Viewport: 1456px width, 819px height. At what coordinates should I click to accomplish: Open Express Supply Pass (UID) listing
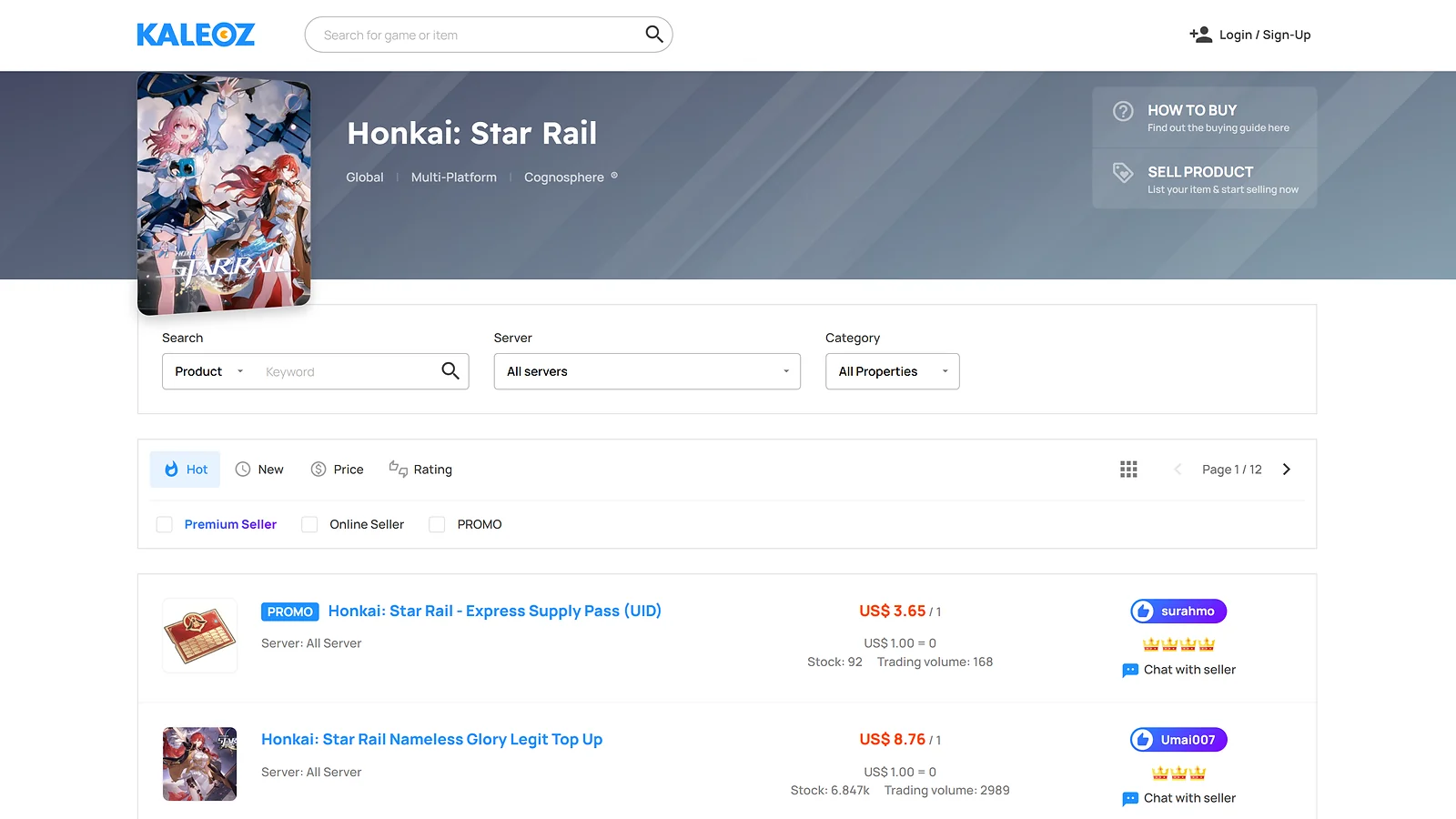[494, 612]
